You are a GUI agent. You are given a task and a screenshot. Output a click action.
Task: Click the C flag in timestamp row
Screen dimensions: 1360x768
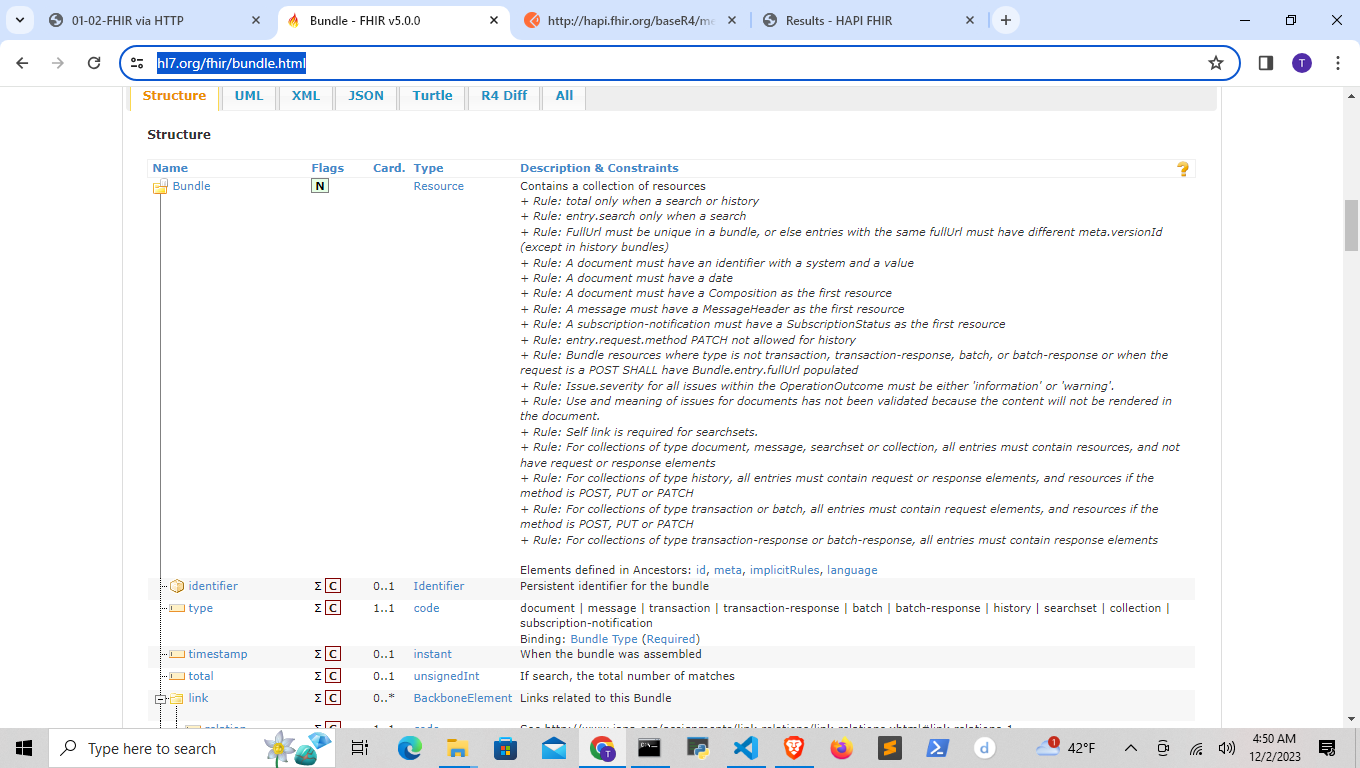point(333,654)
